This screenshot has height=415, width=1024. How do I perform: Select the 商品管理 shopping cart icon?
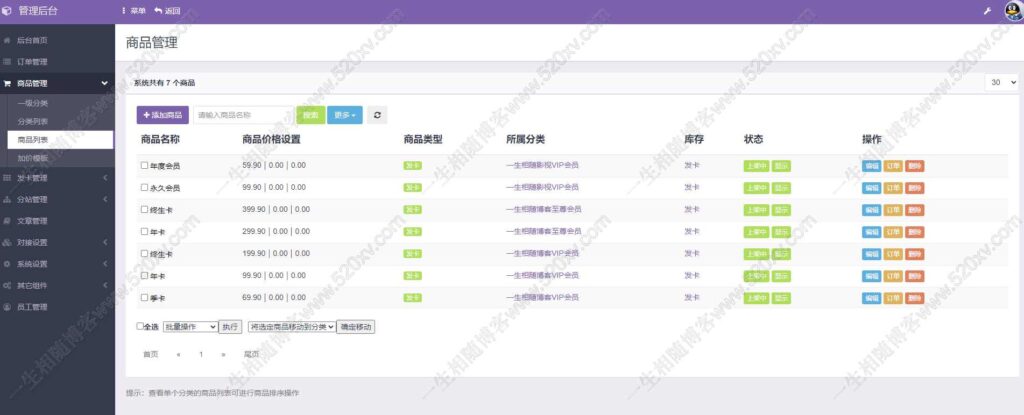7,84
